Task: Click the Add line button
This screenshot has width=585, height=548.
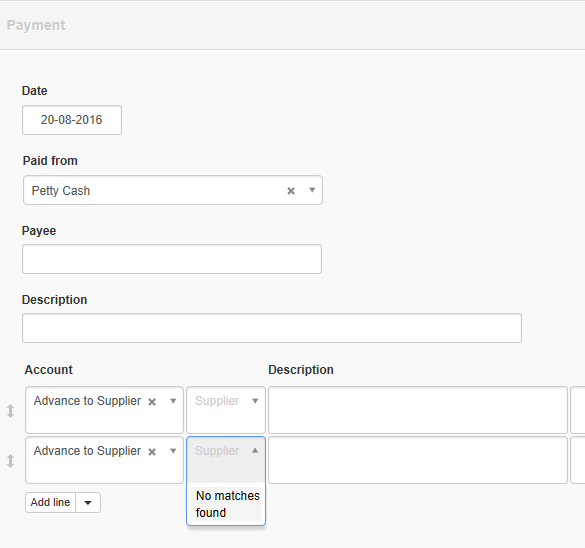Action: [50, 502]
